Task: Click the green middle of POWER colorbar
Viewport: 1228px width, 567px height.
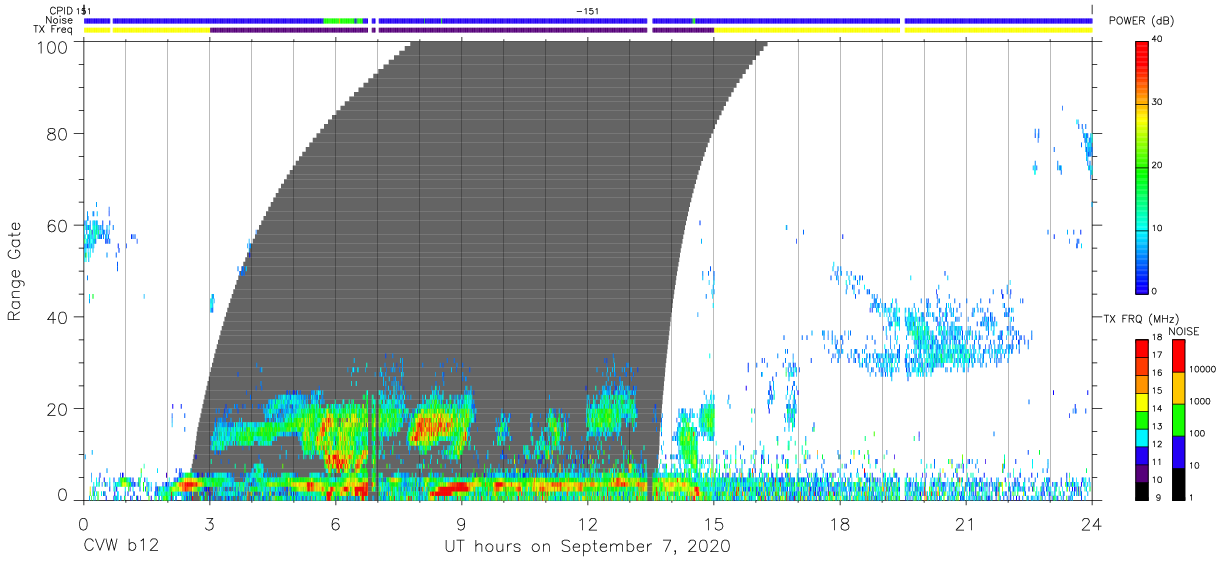Action: [x=1142, y=166]
